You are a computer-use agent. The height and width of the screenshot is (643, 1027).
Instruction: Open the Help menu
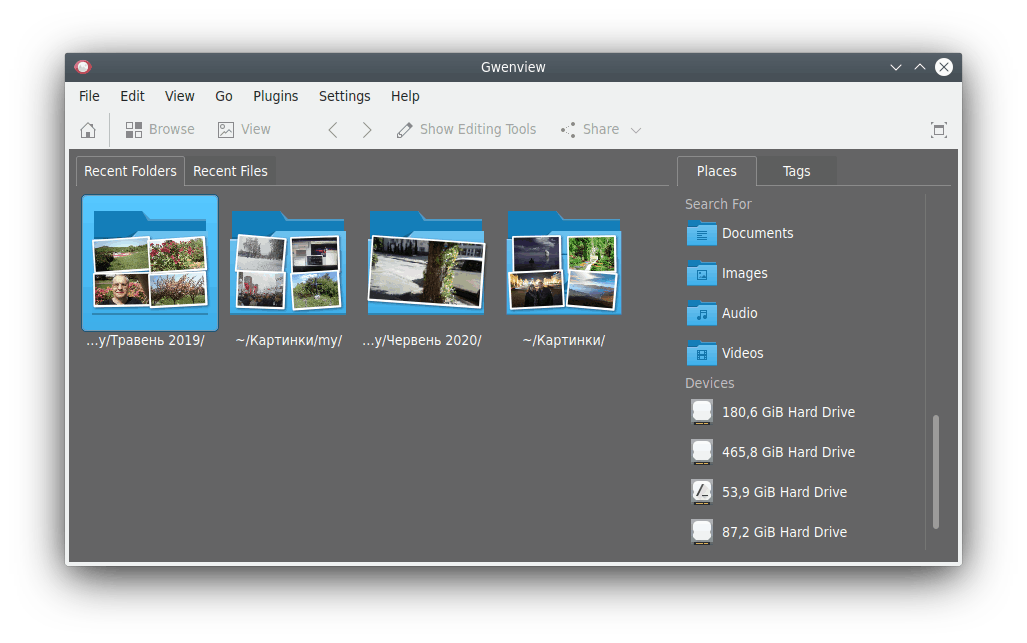tap(405, 96)
